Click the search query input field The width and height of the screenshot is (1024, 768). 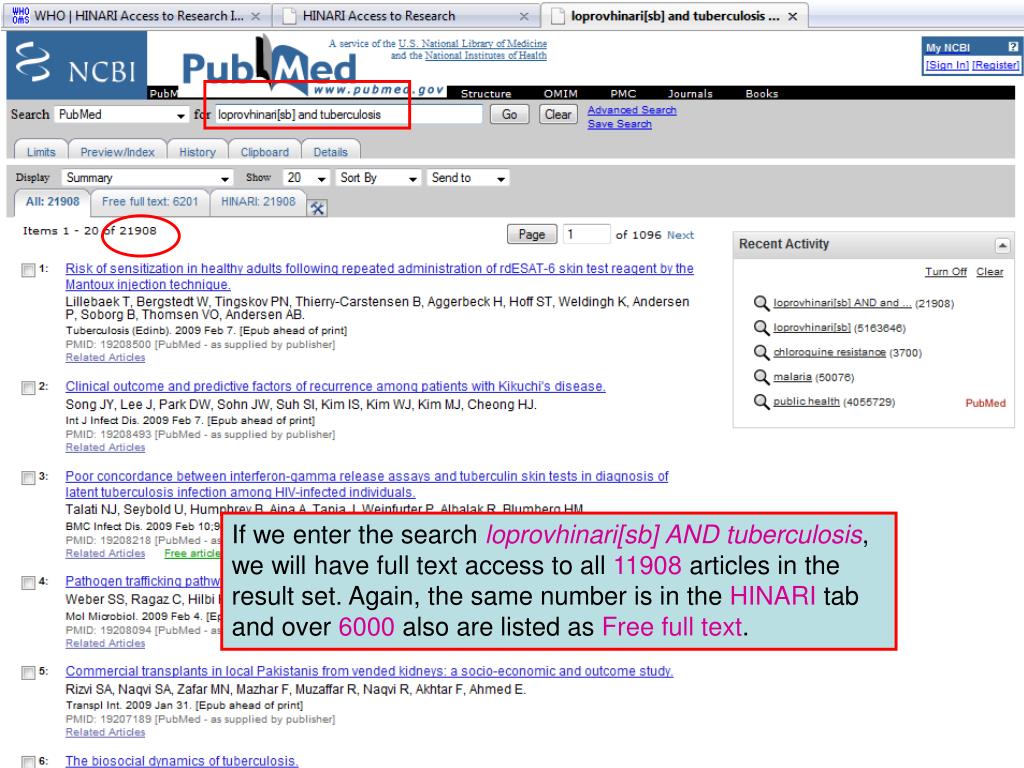348,114
